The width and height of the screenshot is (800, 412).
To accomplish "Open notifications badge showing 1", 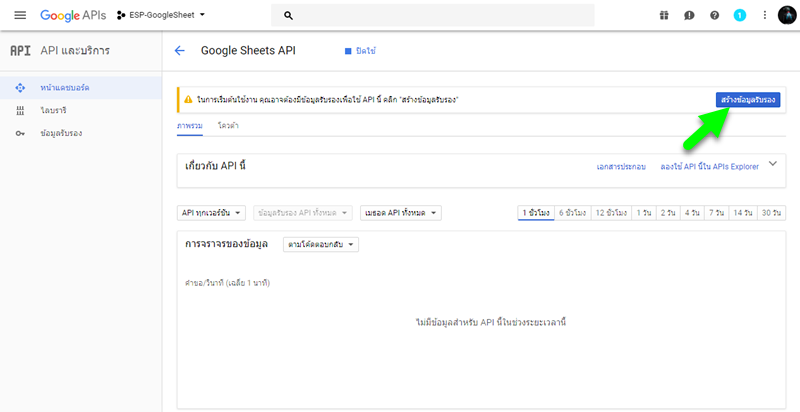I will pos(739,15).
